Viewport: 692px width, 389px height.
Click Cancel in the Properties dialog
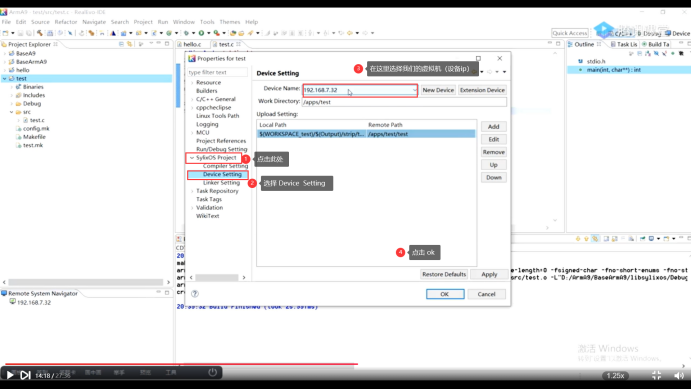[486, 294]
